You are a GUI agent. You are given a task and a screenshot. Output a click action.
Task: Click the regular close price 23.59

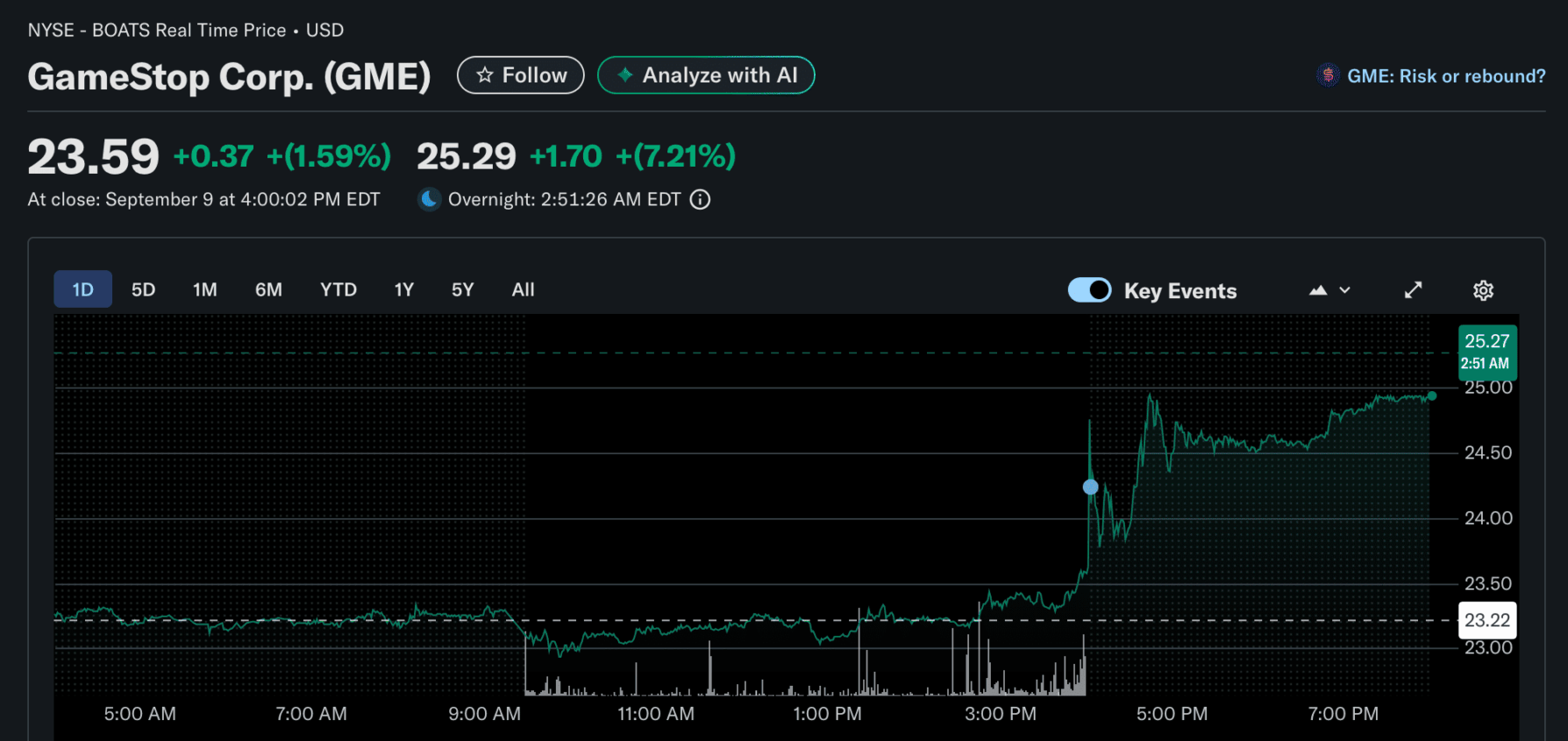pos(93,157)
